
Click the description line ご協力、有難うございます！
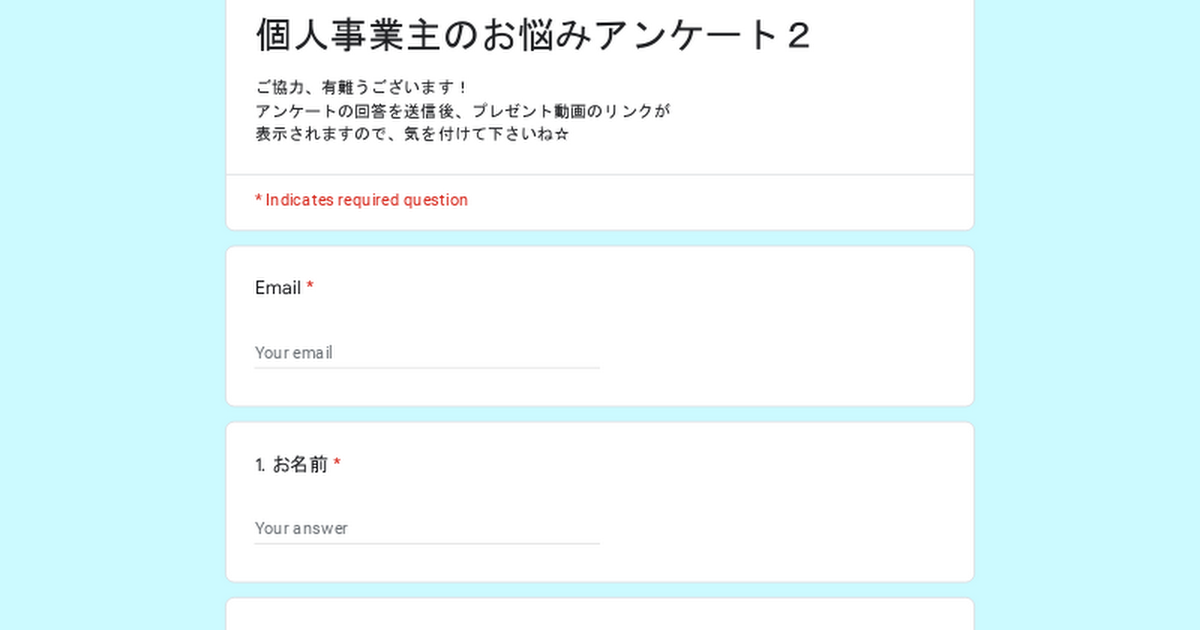362,88
